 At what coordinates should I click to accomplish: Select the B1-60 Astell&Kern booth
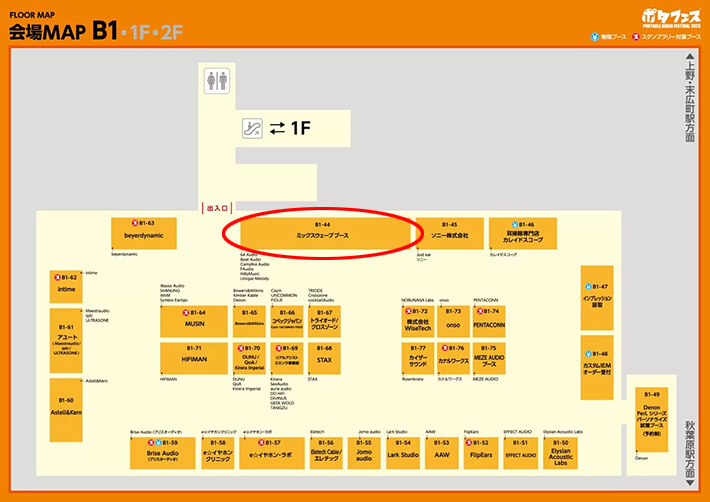tap(66, 410)
